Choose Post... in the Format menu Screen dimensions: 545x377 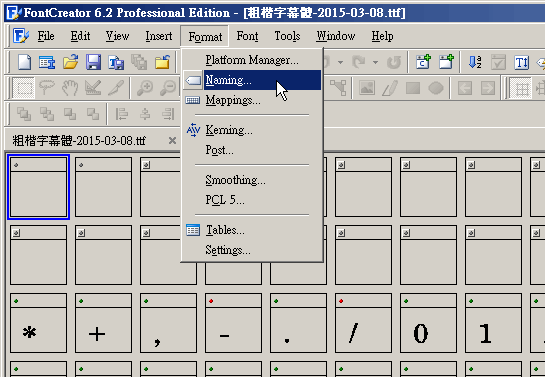click(252, 150)
